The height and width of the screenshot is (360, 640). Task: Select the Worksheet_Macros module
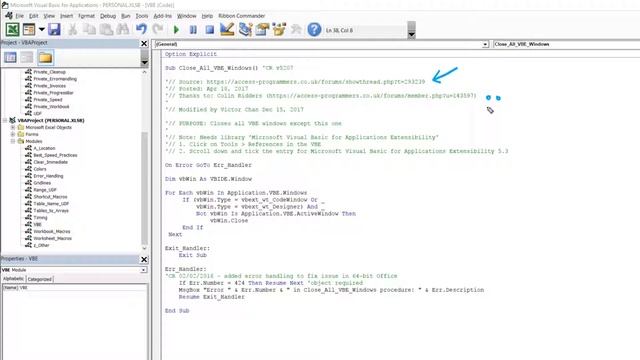pos(52,238)
